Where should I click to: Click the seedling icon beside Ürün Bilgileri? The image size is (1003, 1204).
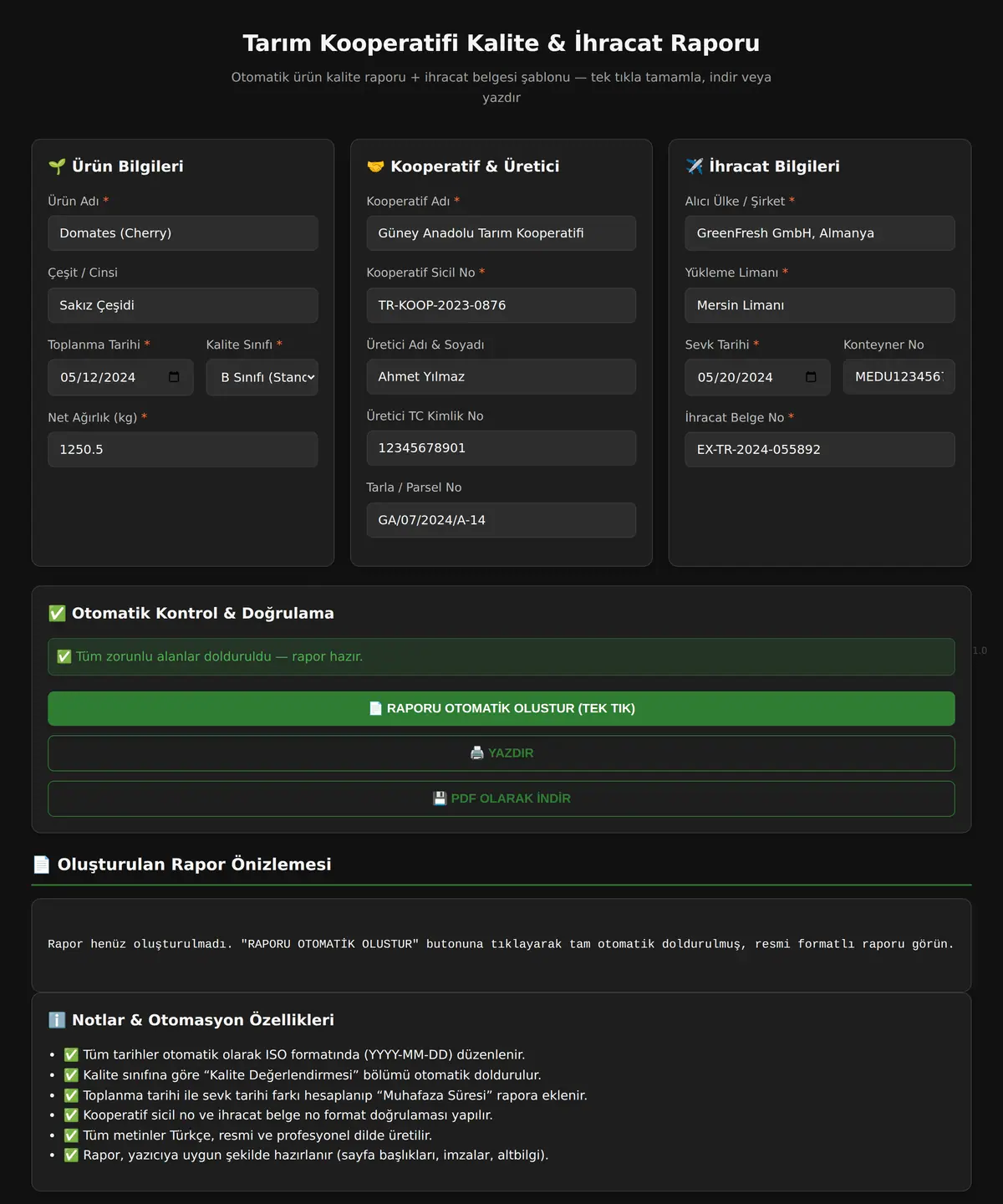click(x=57, y=166)
